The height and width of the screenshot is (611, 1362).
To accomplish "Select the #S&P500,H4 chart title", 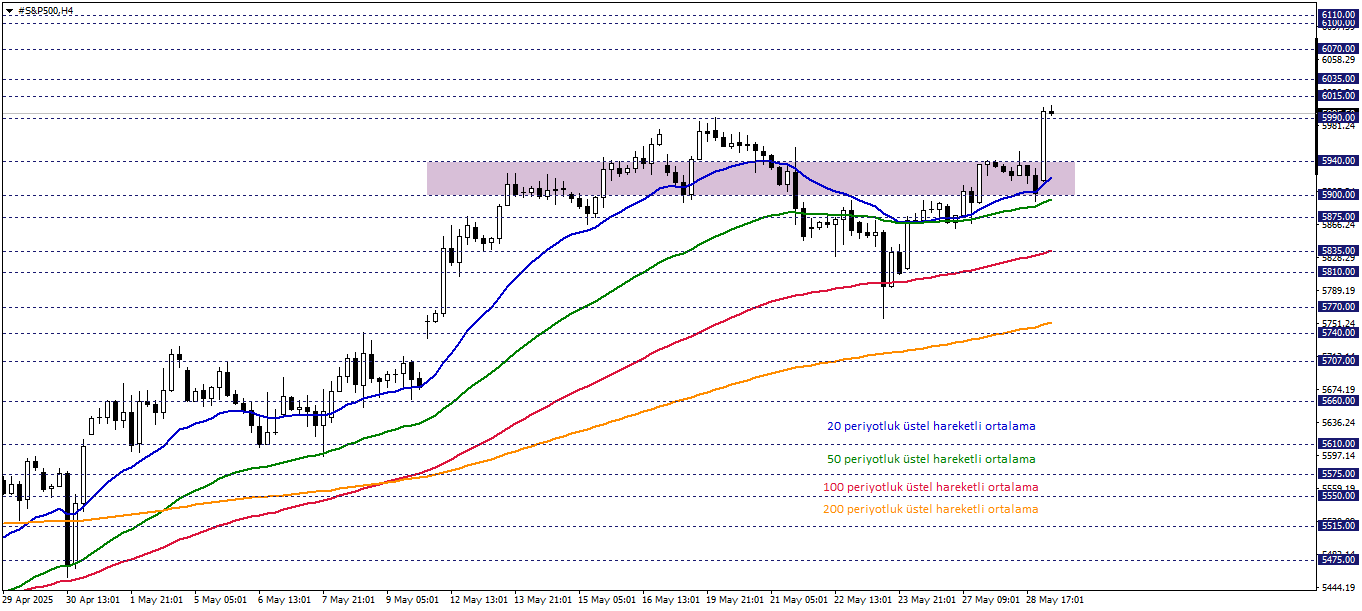I will pyautogui.click(x=46, y=10).
